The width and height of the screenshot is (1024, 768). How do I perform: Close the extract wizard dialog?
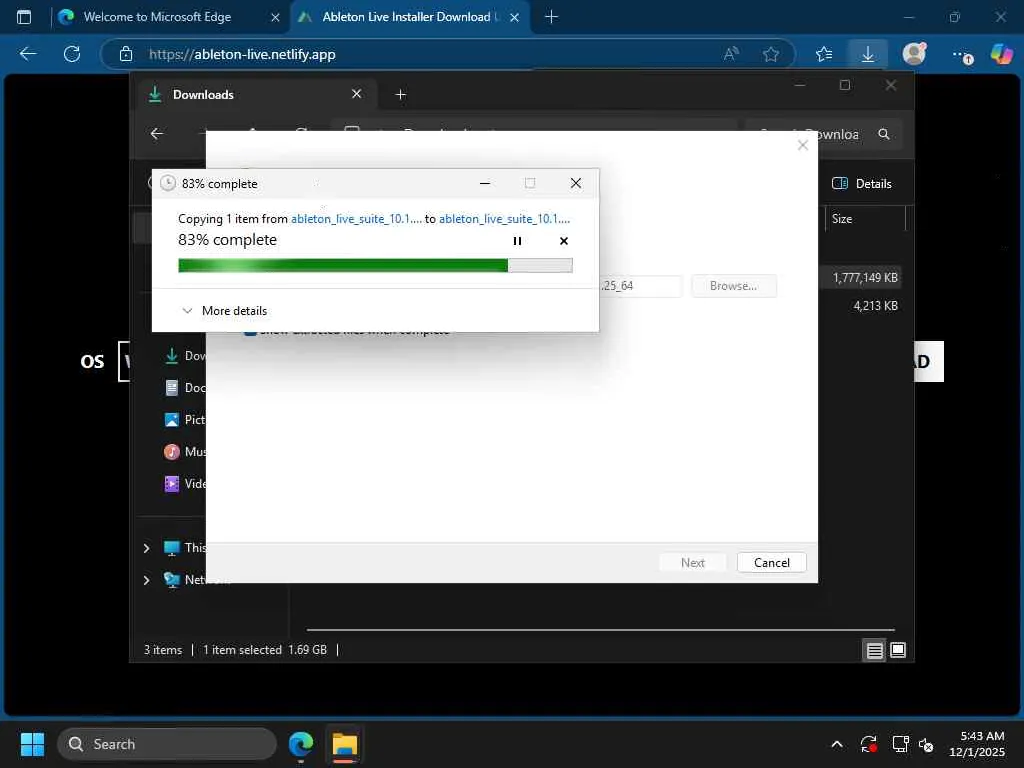[803, 145]
